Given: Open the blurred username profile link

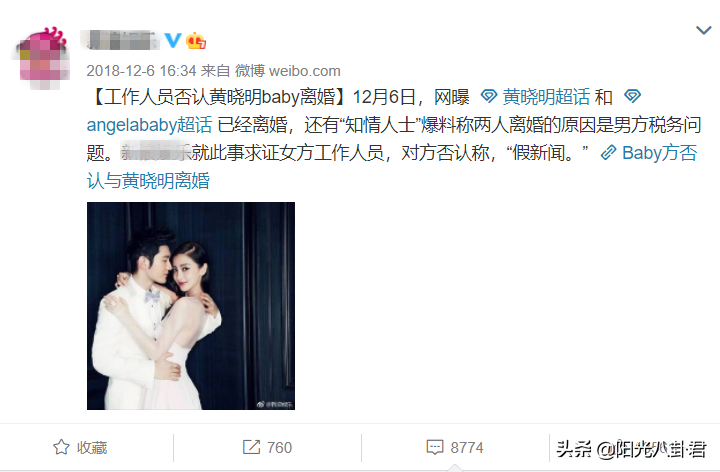Looking at the screenshot, I should coord(120,40).
